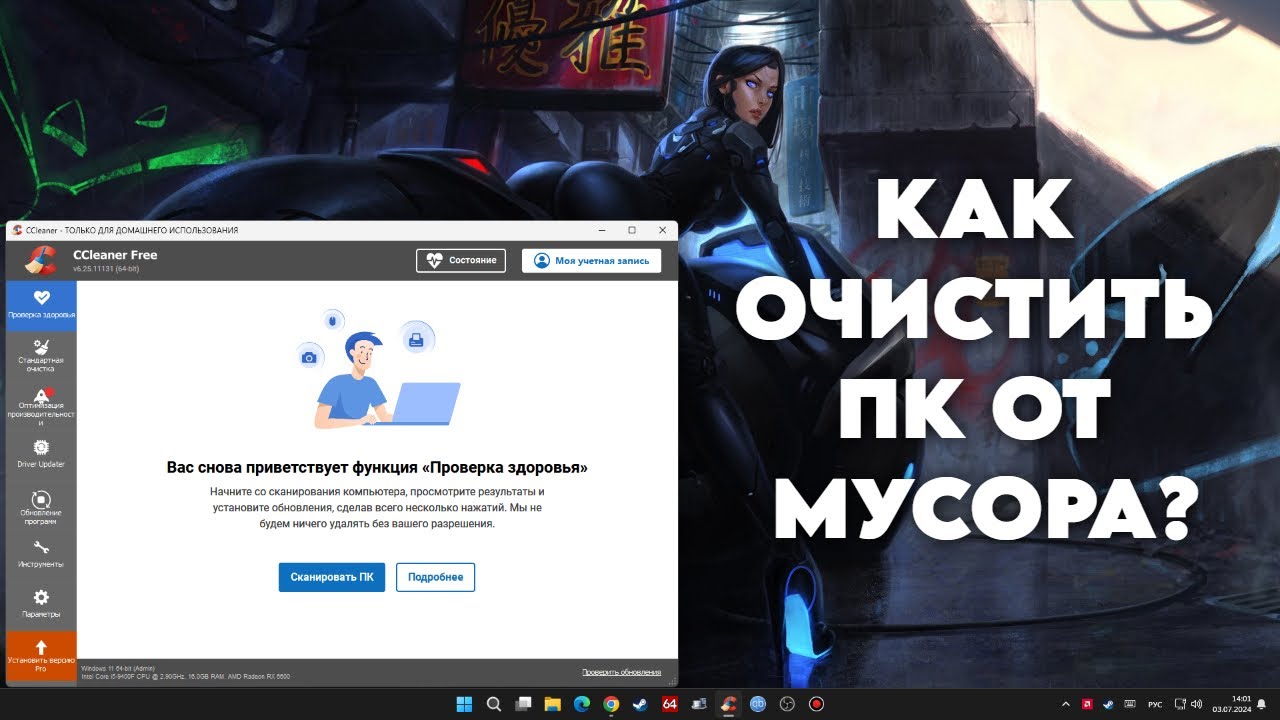Viewport: 1280px width, 720px height.
Task: Open Моя учетная запись
Action: coord(591,260)
